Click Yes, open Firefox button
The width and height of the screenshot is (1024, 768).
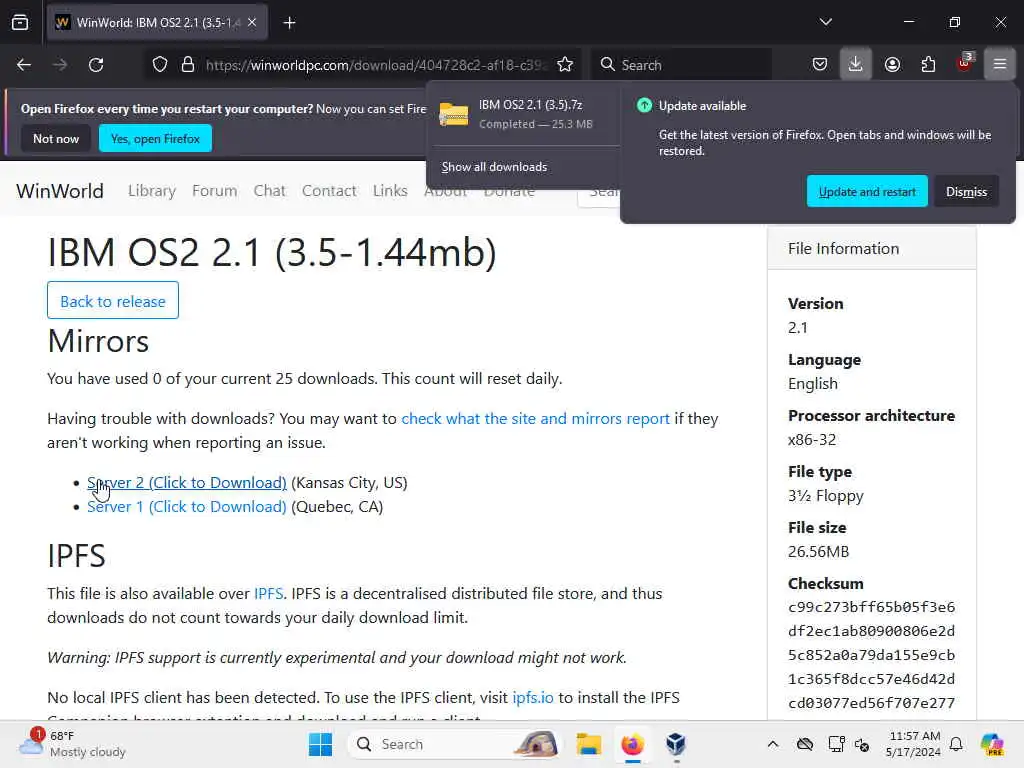coord(155,138)
